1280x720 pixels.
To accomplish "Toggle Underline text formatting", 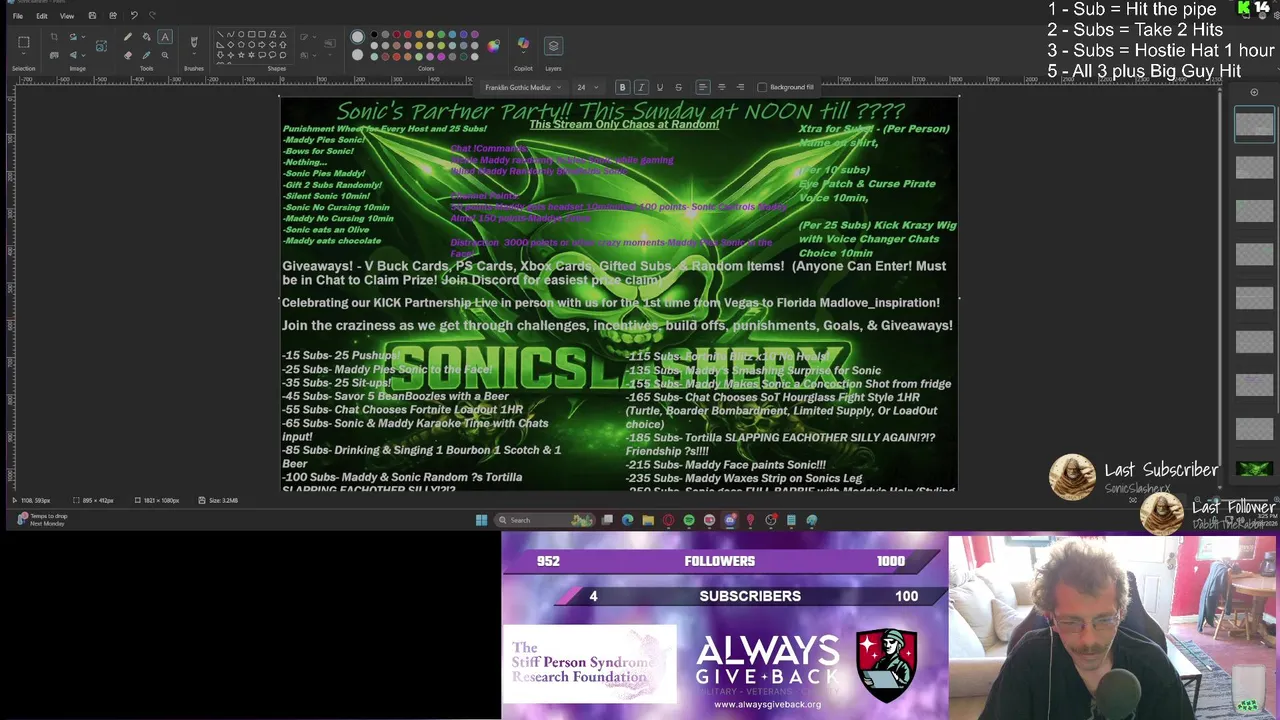I will point(659,87).
